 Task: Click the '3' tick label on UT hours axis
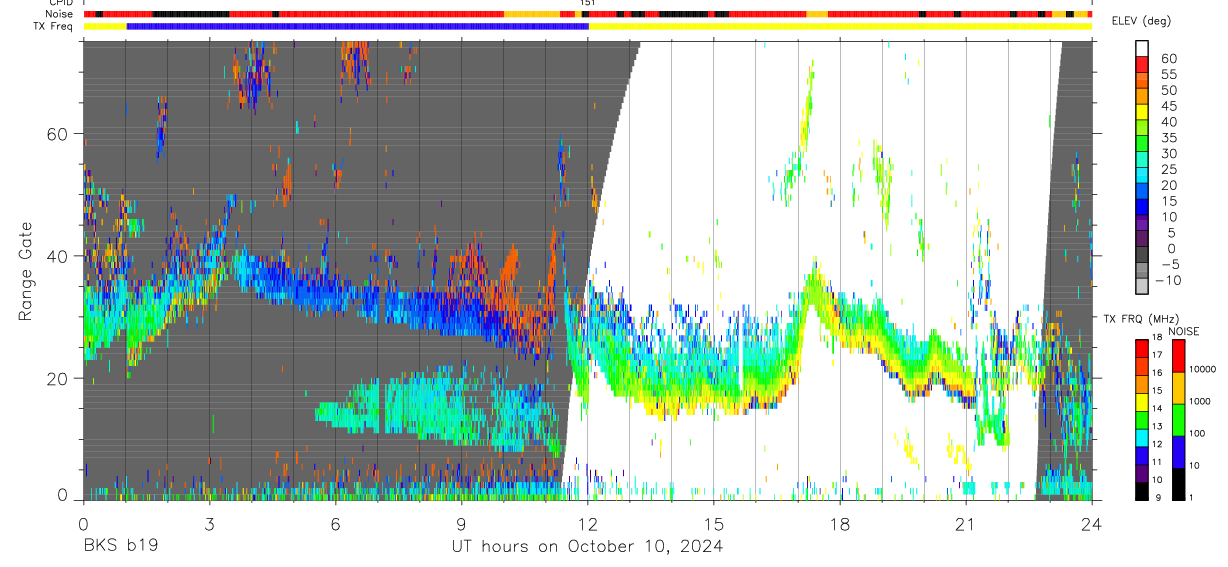[x=210, y=523]
